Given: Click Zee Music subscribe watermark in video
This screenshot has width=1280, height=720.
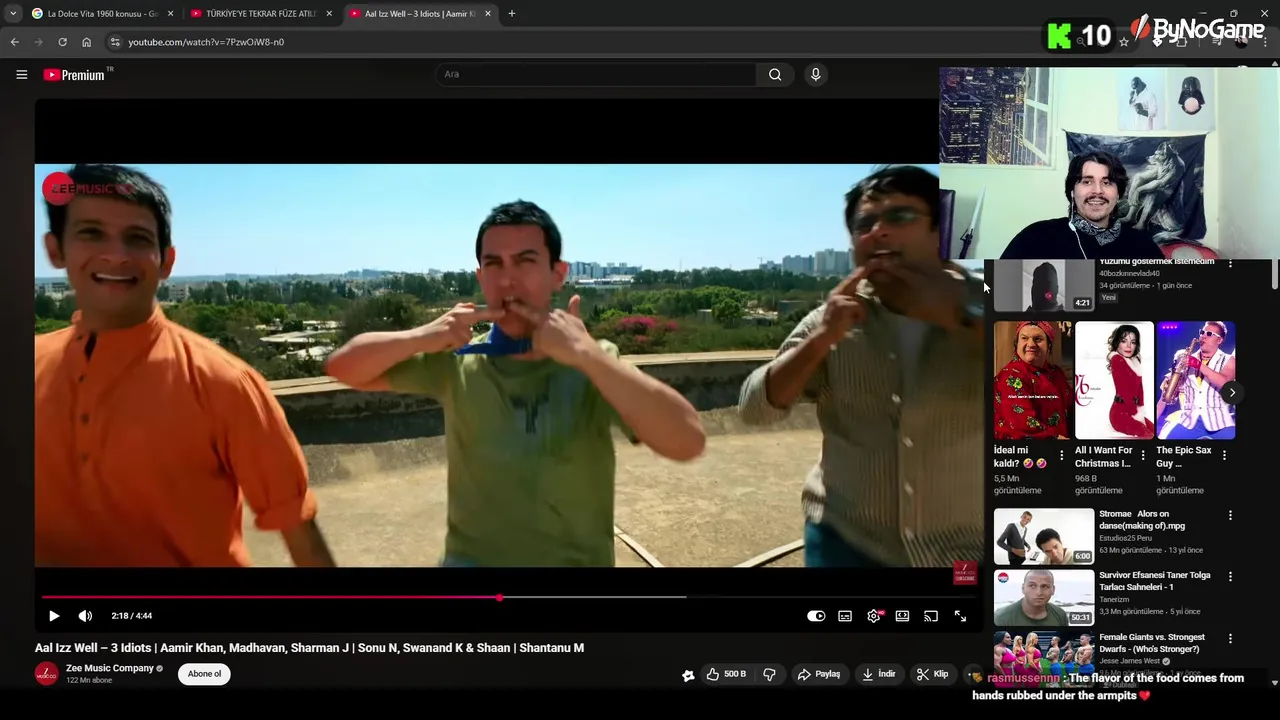Looking at the screenshot, I should [x=965, y=573].
